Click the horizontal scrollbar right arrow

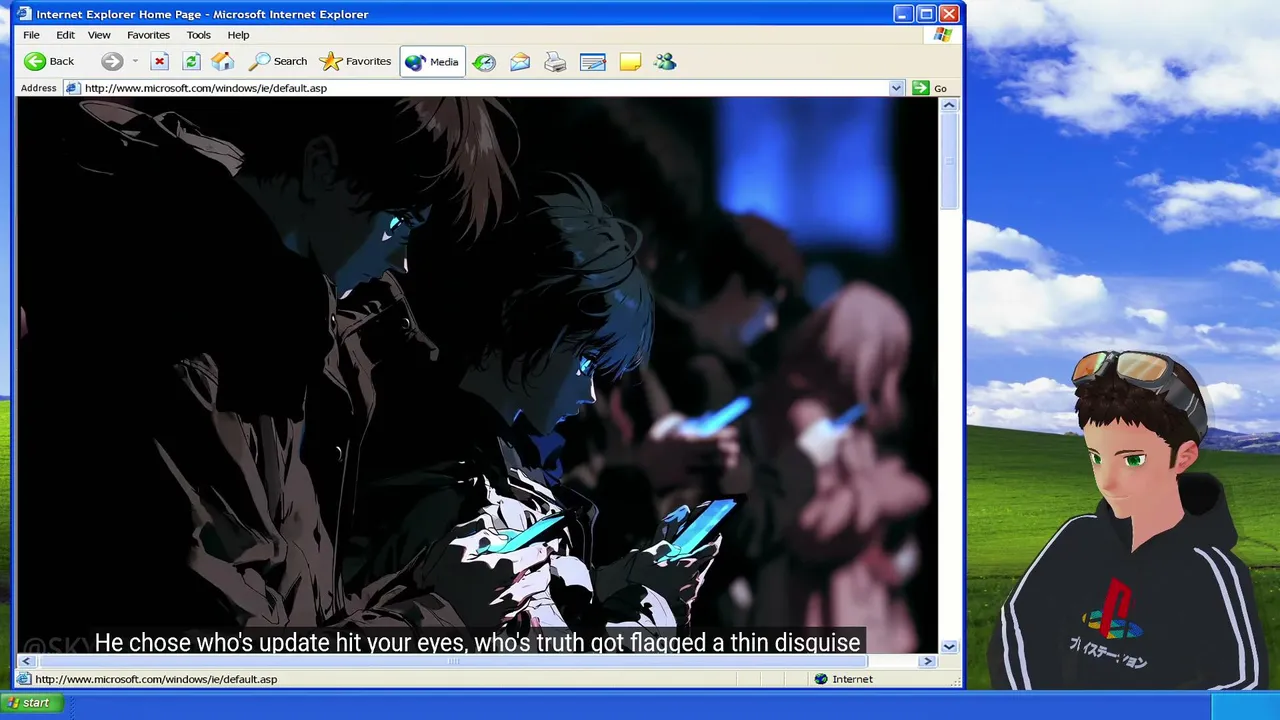pyautogui.click(x=928, y=661)
